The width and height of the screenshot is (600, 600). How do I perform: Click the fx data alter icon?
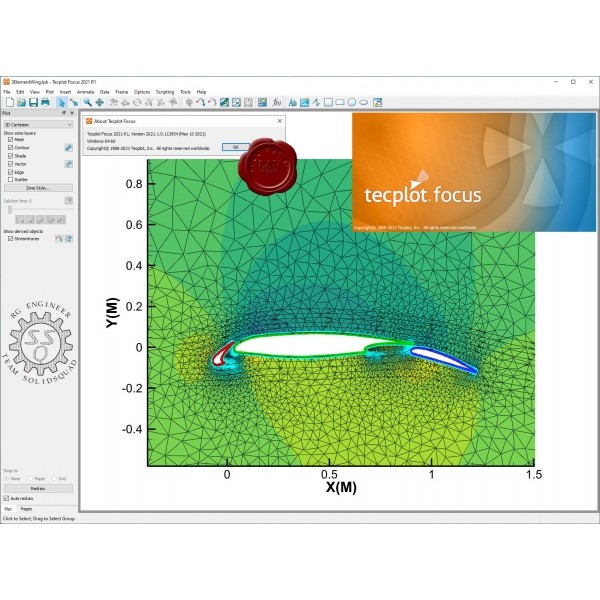(277, 102)
